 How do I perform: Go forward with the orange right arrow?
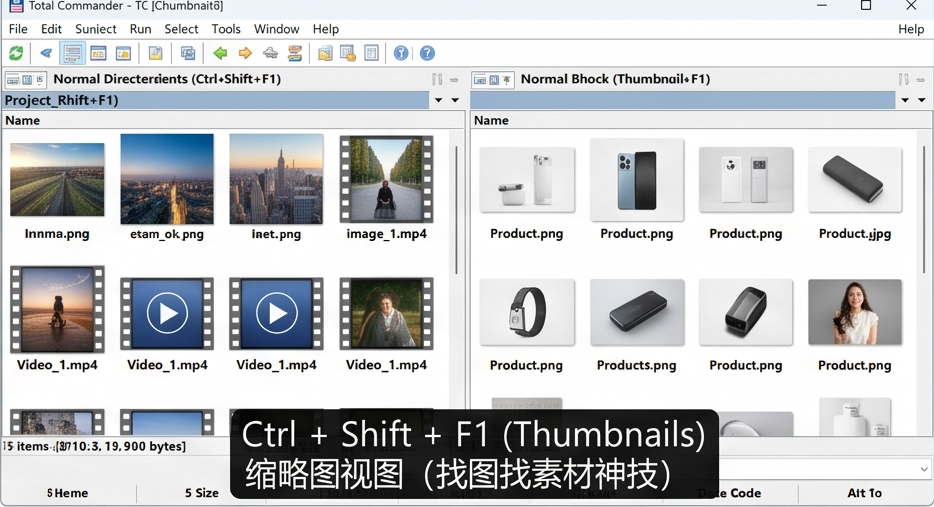point(245,53)
